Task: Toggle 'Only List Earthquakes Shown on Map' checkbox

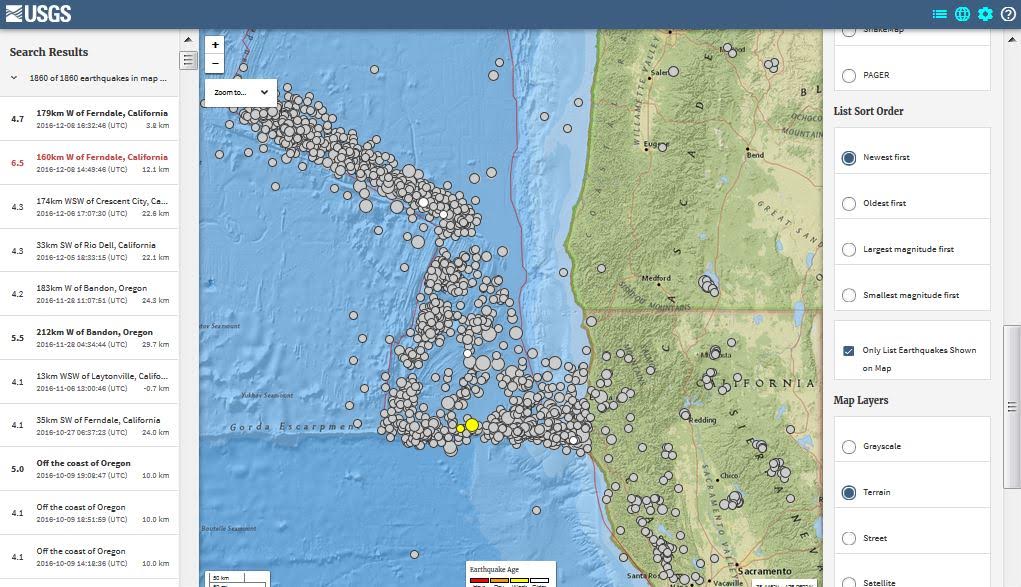Action: pos(848,351)
